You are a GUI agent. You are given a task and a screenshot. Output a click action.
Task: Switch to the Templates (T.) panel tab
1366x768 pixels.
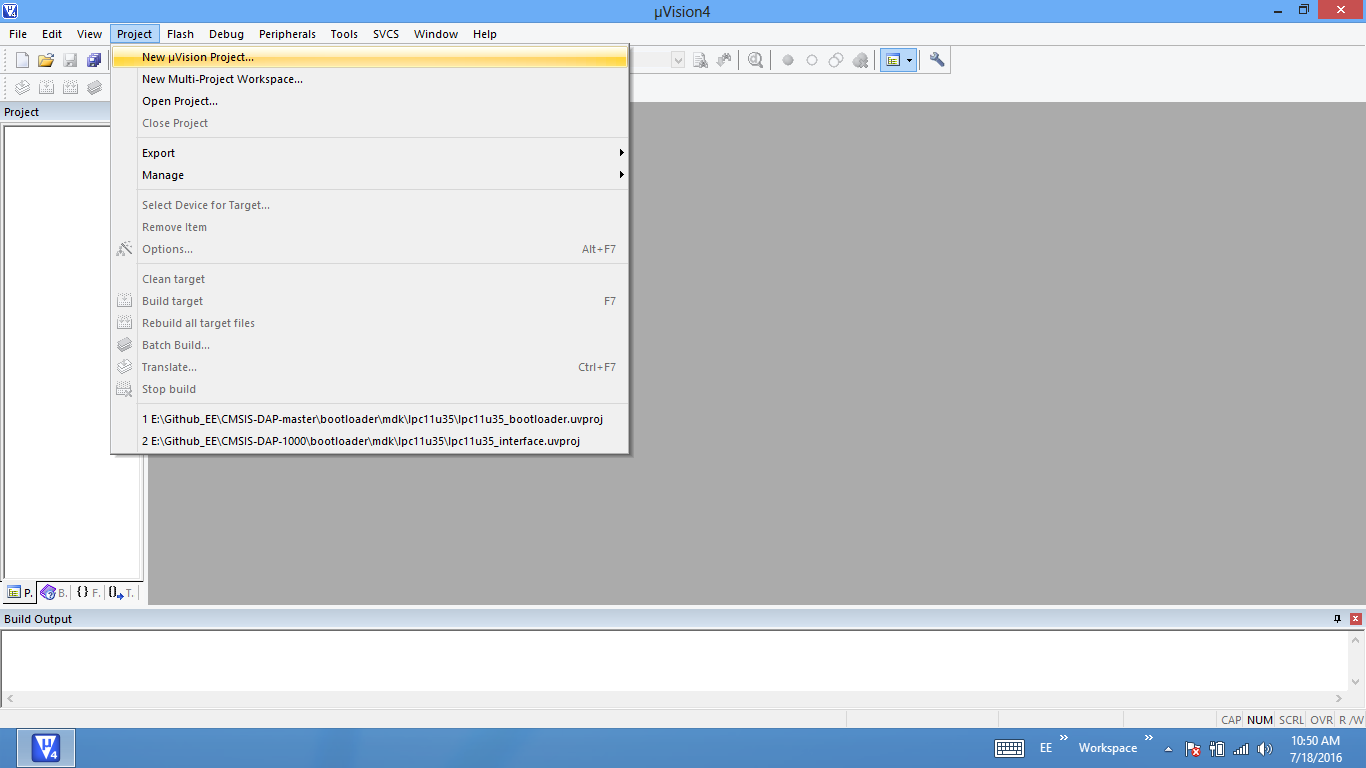click(x=121, y=592)
